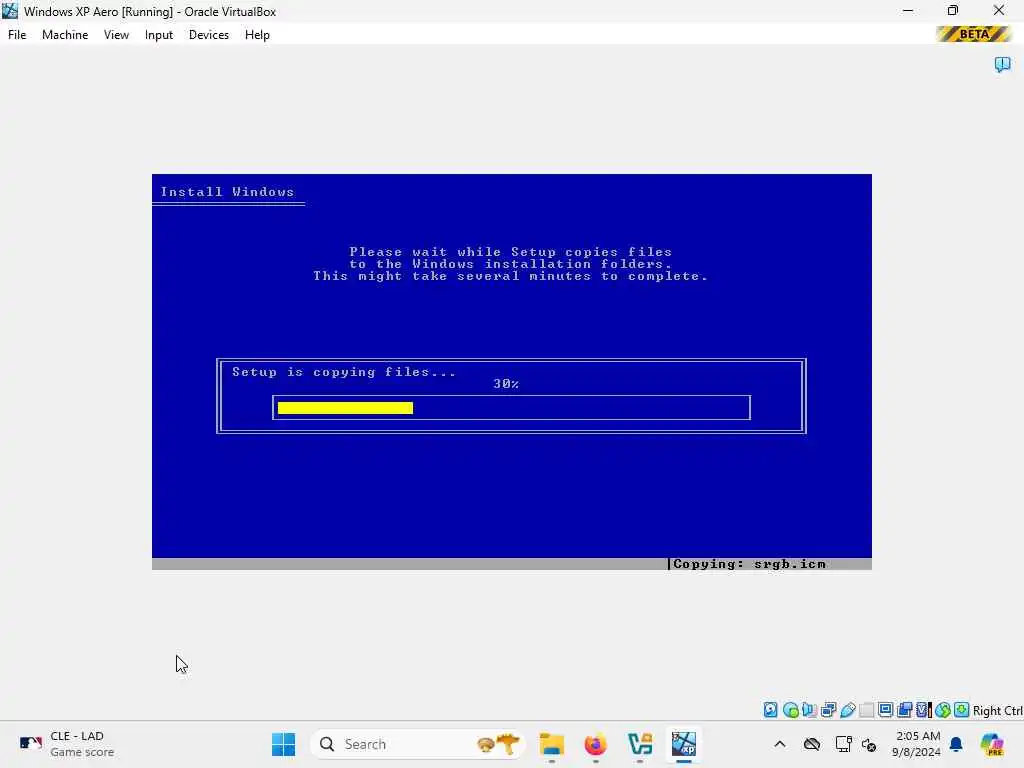Open the VirtualBox Manager taskbar icon
The height and width of the screenshot is (768, 1024).
pos(640,744)
